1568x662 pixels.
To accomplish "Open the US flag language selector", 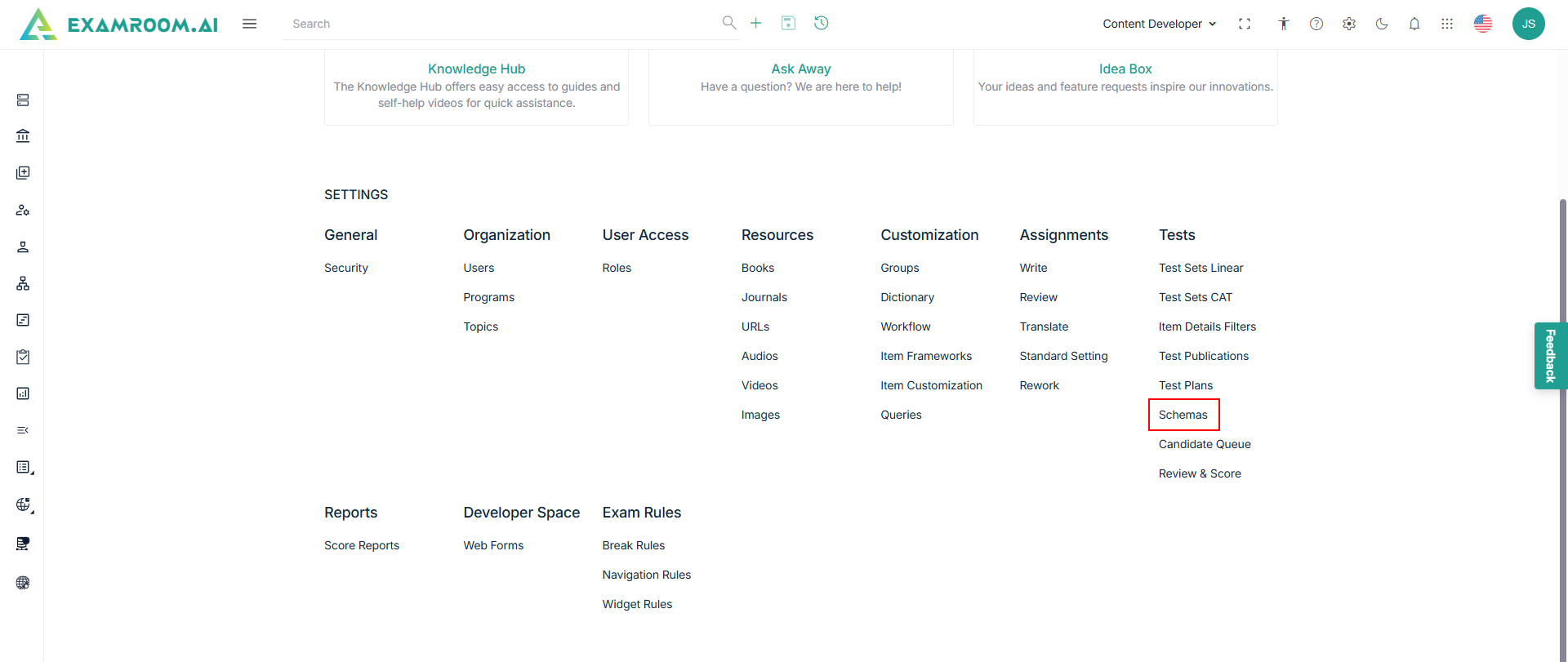I will 1483,24.
